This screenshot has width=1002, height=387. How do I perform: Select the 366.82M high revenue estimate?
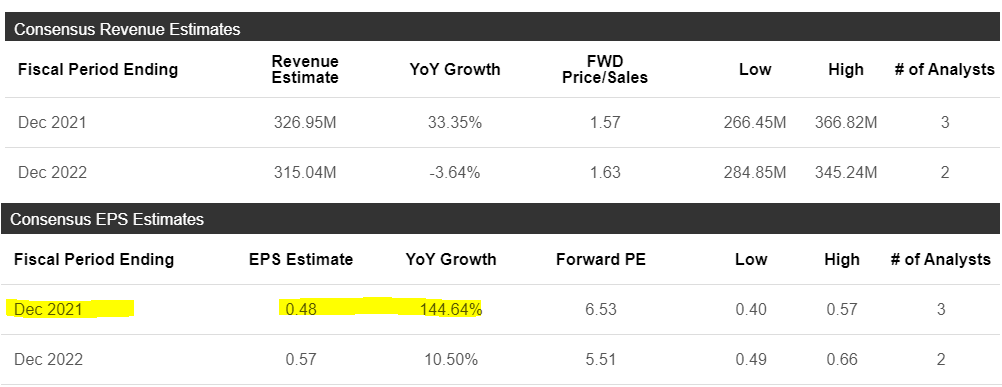click(846, 122)
